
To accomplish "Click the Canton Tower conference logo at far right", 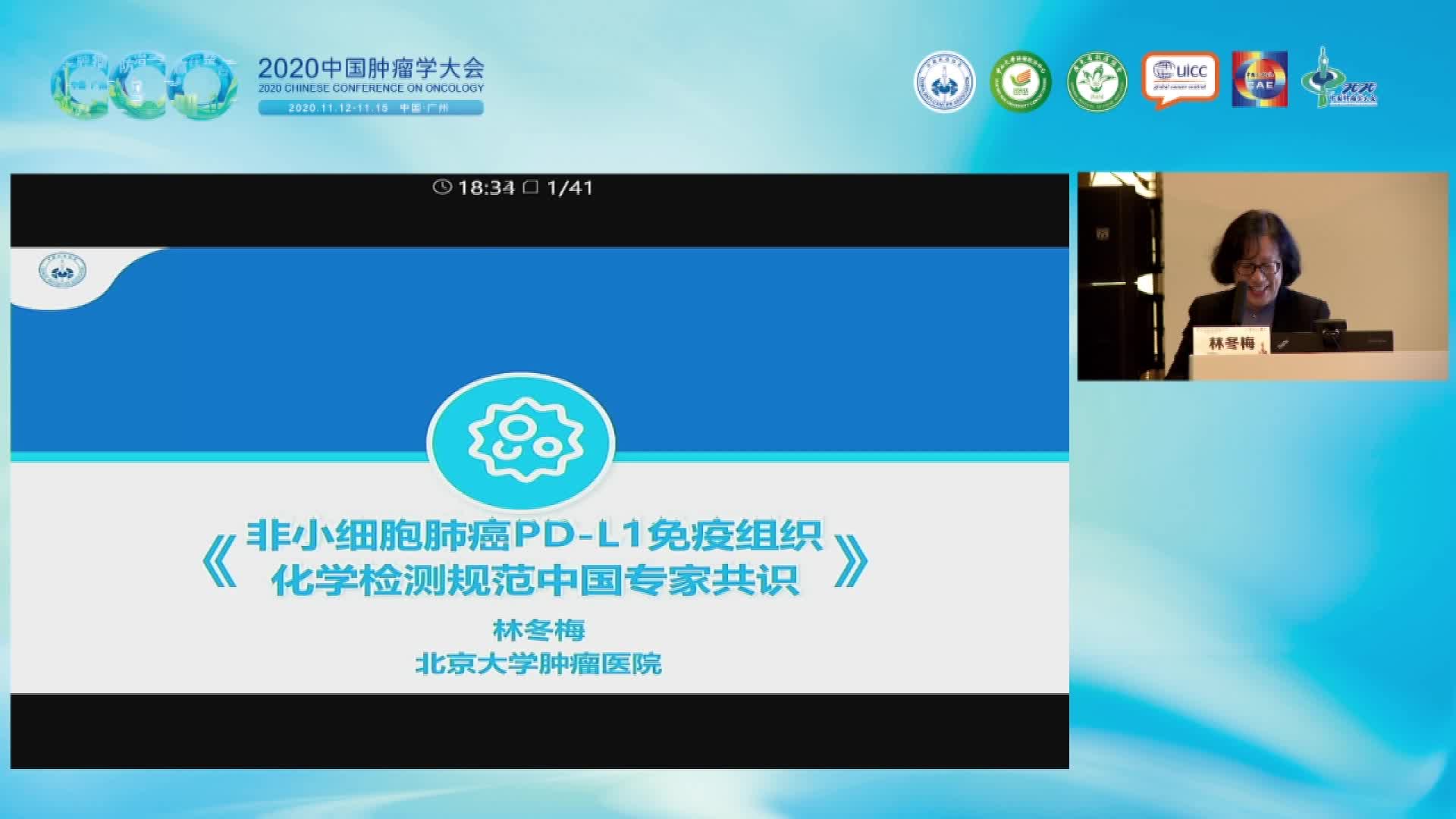I will tap(1340, 77).
